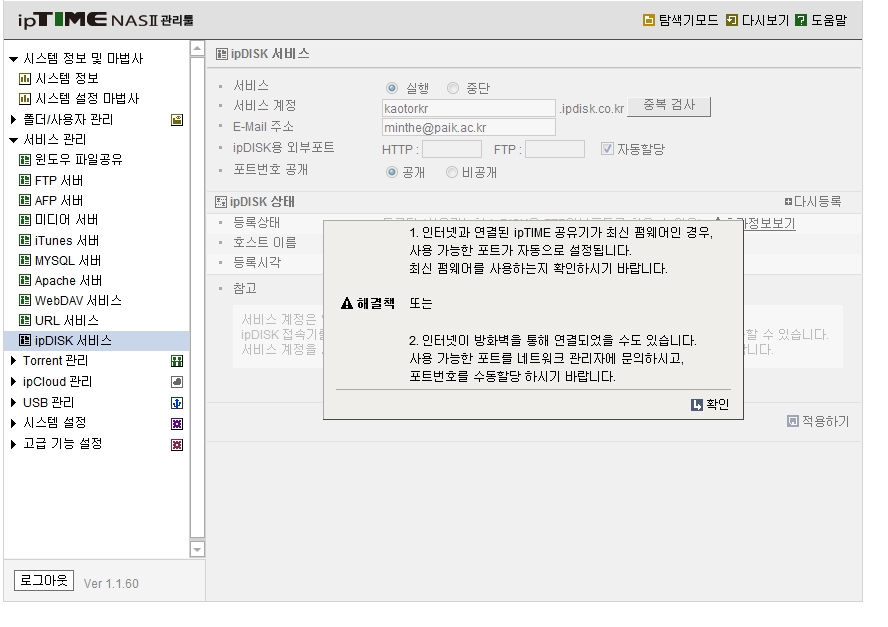Click the USB 관리 anchor icon

tap(177, 403)
